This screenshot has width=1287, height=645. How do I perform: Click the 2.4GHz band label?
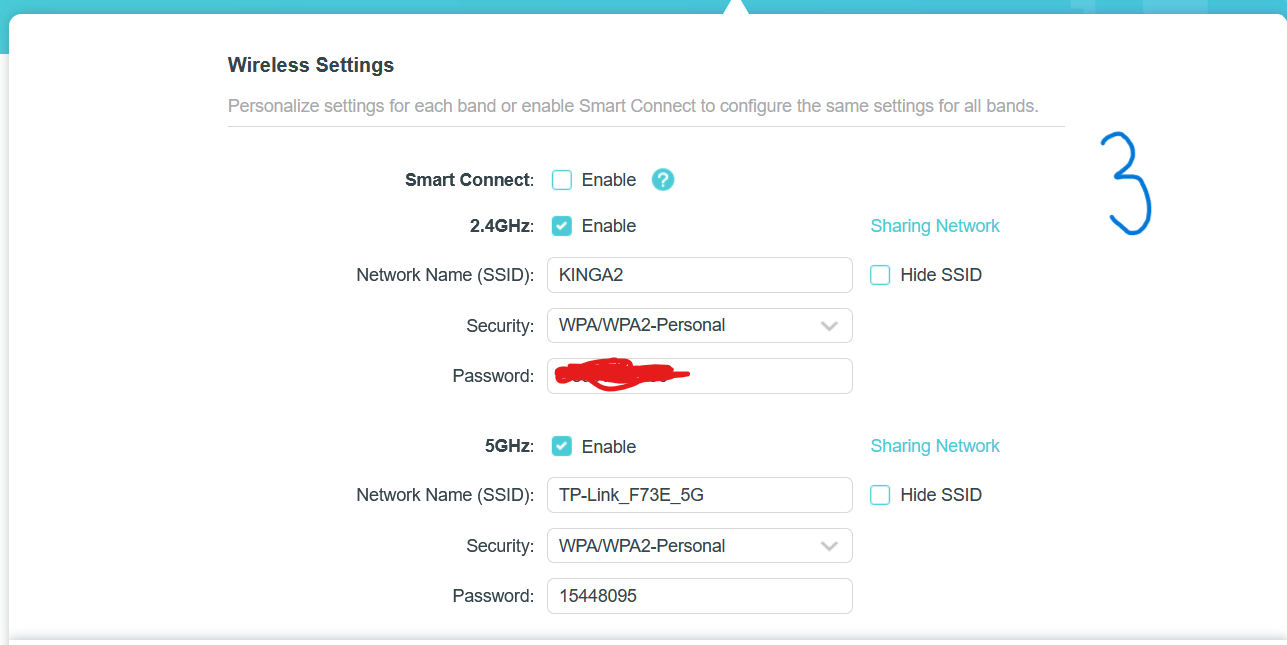click(501, 226)
